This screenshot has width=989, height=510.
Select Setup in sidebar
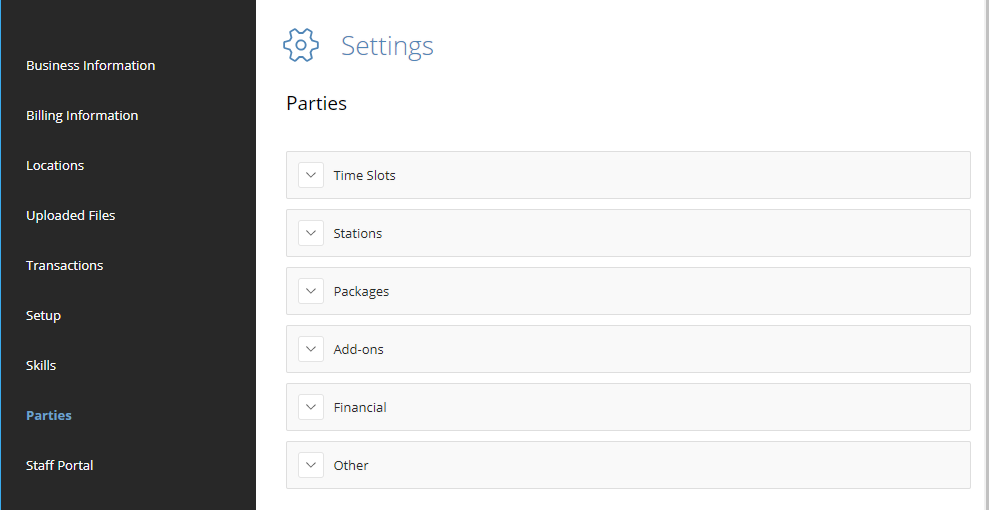click(44, 316)
